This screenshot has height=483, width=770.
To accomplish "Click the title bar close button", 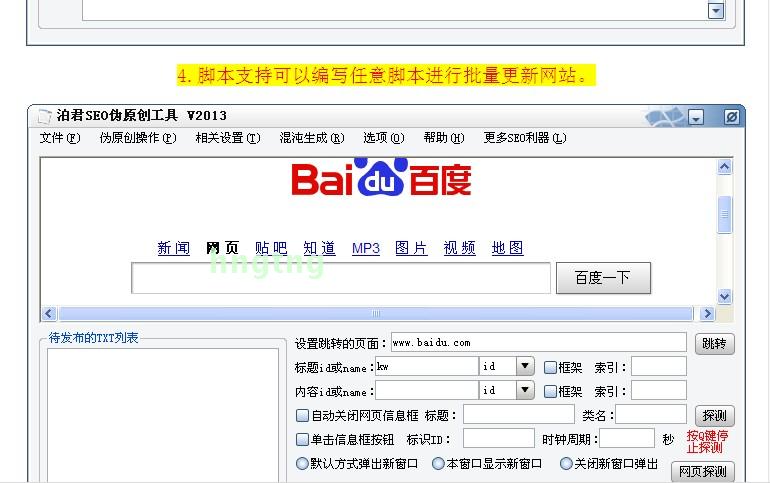I will click(731, 117).
